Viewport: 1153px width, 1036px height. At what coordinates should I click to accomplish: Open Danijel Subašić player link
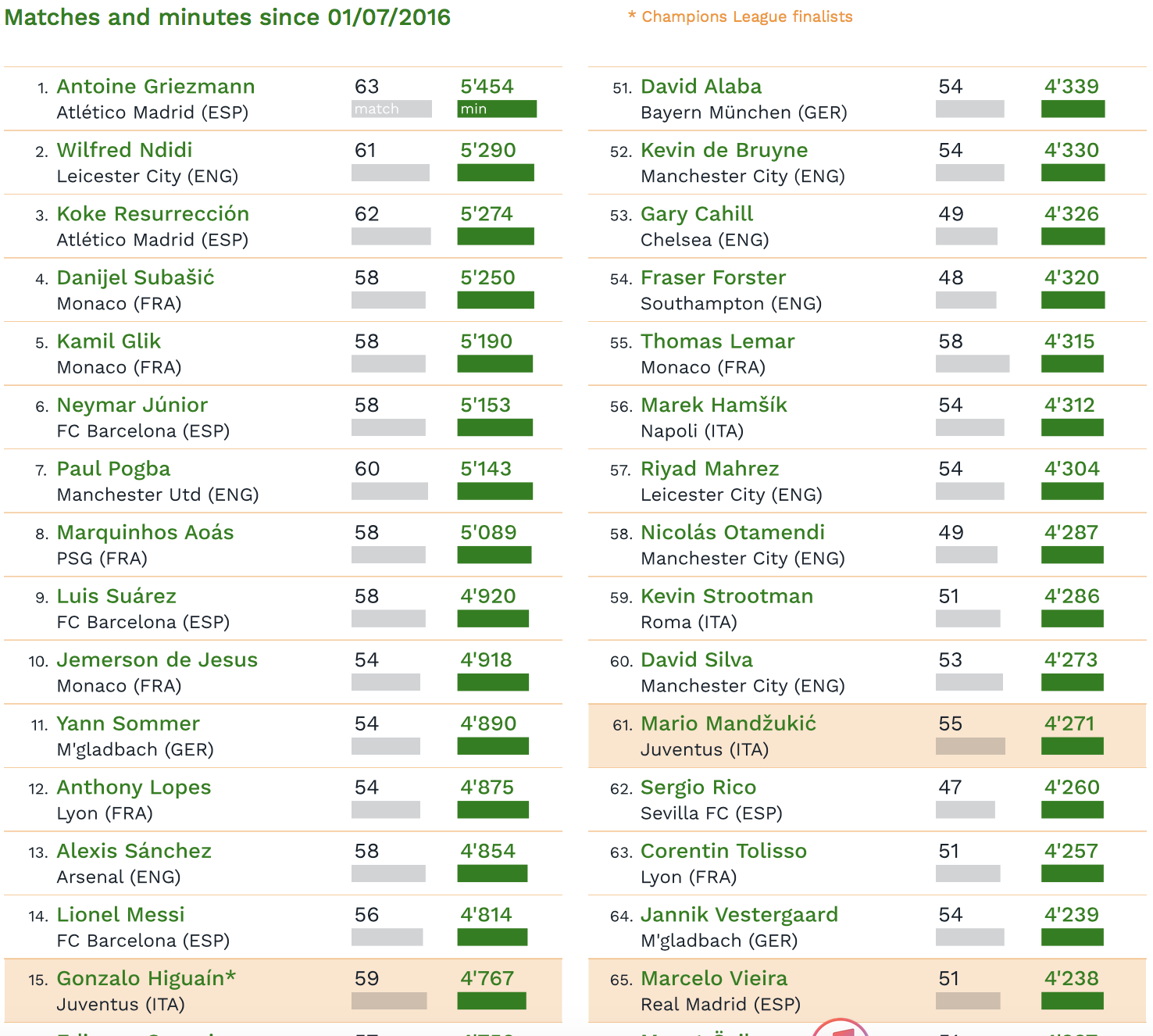(135, 278)
